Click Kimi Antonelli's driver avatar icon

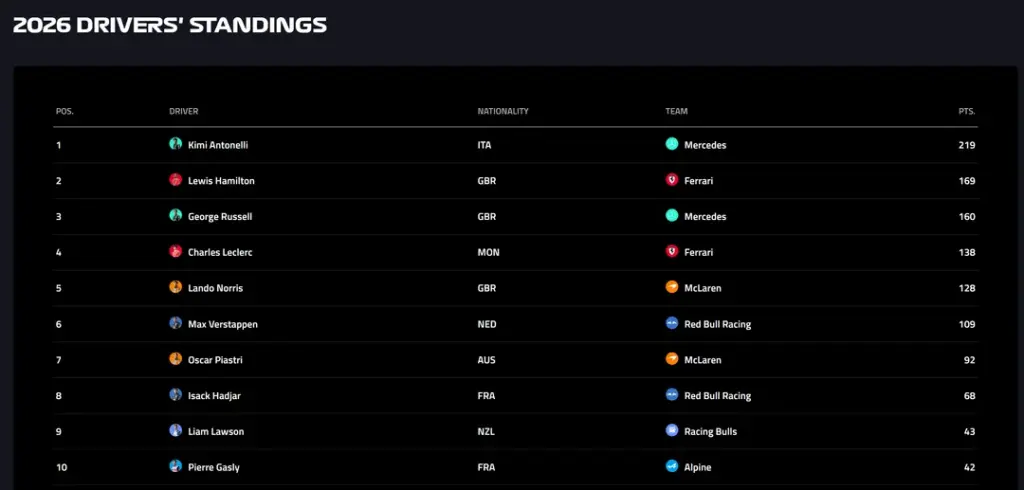click(175, 144)
